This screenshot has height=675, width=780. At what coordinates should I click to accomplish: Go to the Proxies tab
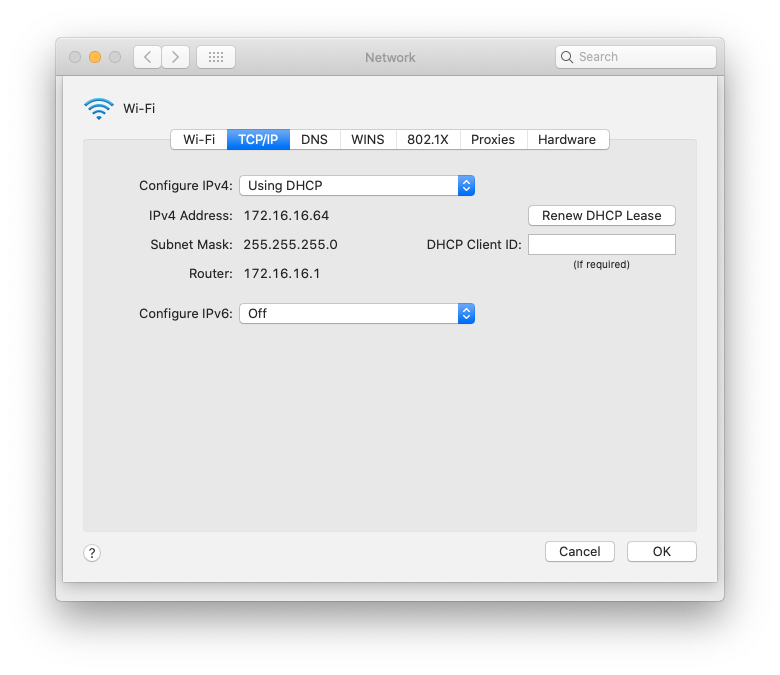click(493, 139)
